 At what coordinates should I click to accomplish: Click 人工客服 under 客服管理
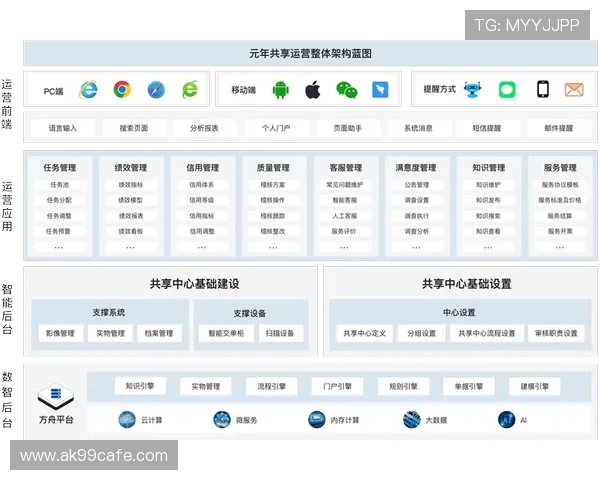pos(345,216)
